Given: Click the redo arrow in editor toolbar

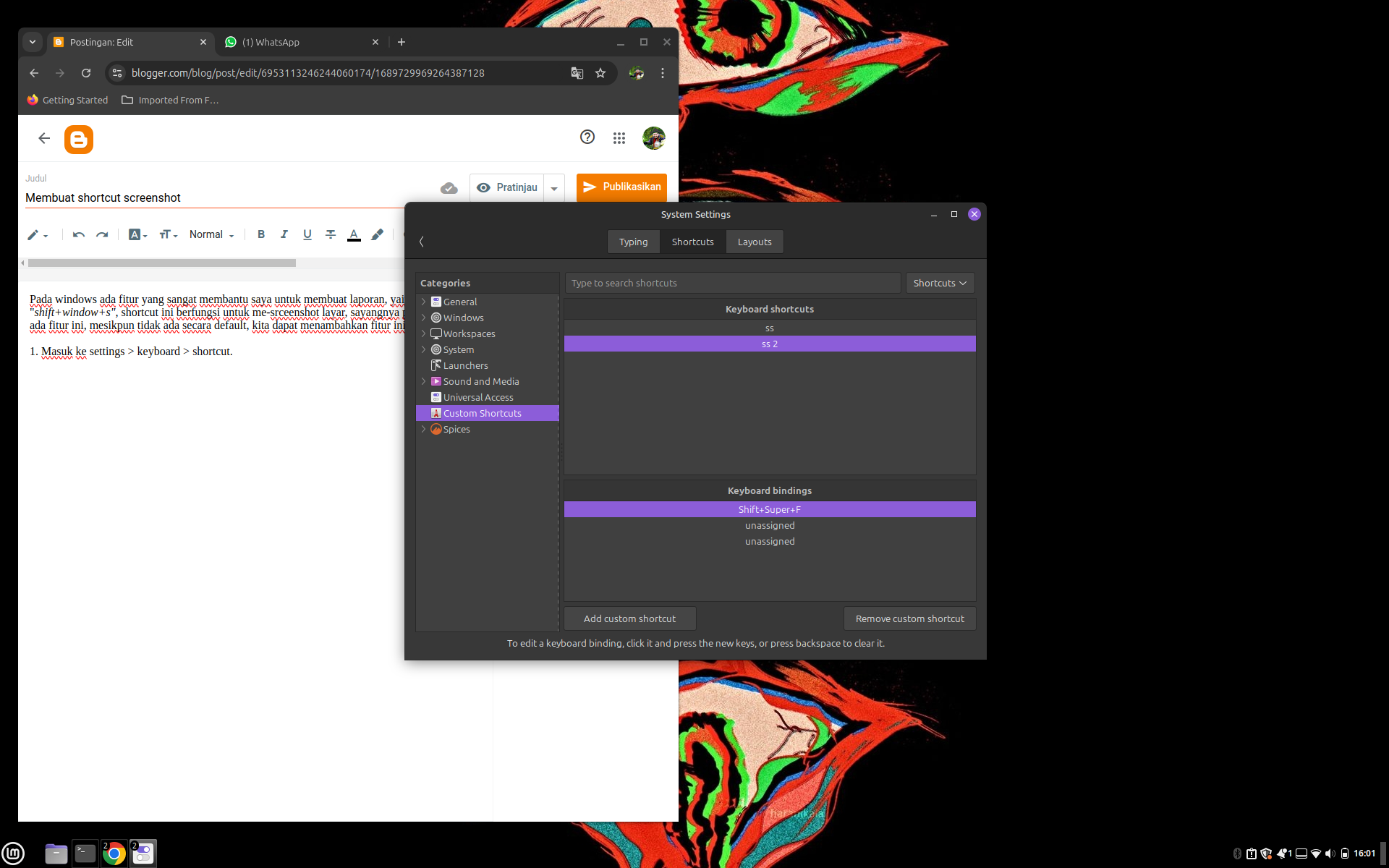Looking at the screenshot, I should tap(102, 234).
